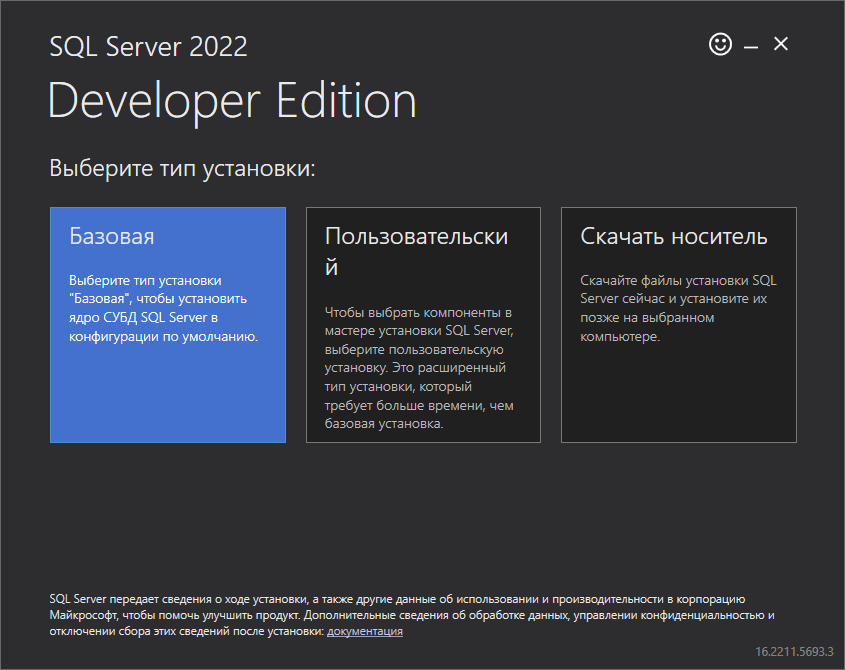This screenshot has height=670, width=845.
Task: Click the smiley face feedback icon
Action: (720, 45)
